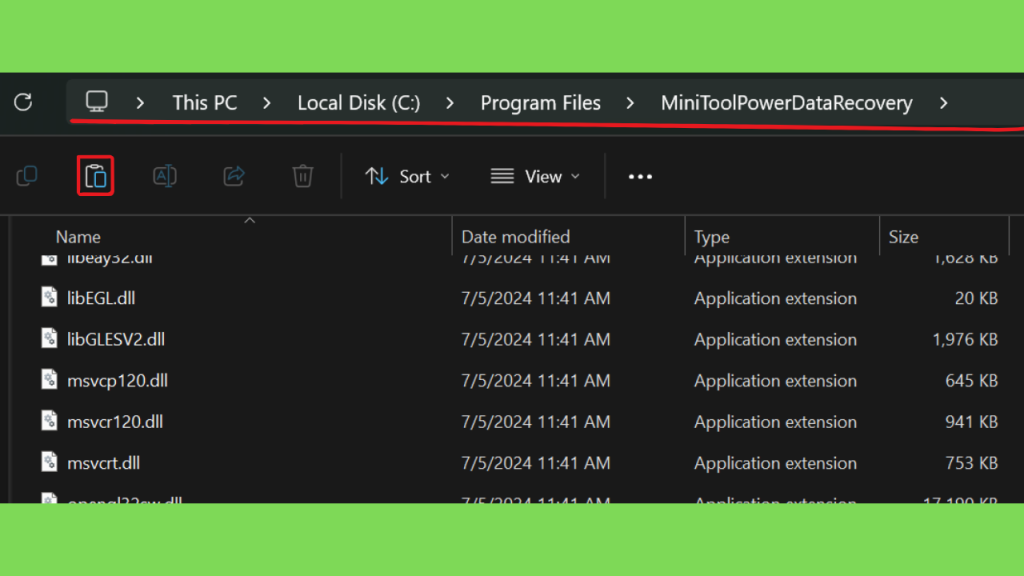Expand chevron after the PC icon
This screenshot has height=576, width=1024.
140,103
